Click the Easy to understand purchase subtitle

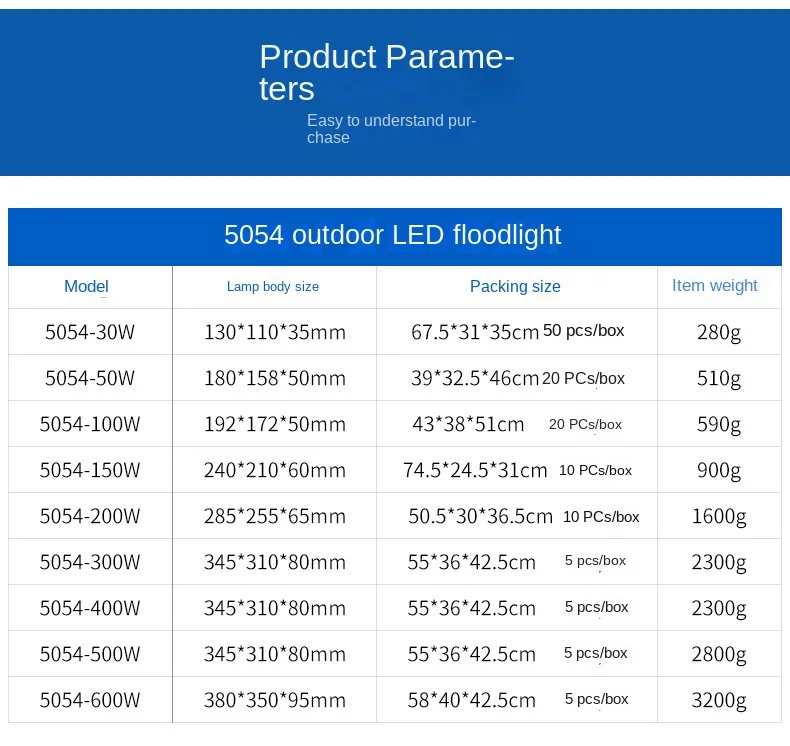click(x=391, y=129)
